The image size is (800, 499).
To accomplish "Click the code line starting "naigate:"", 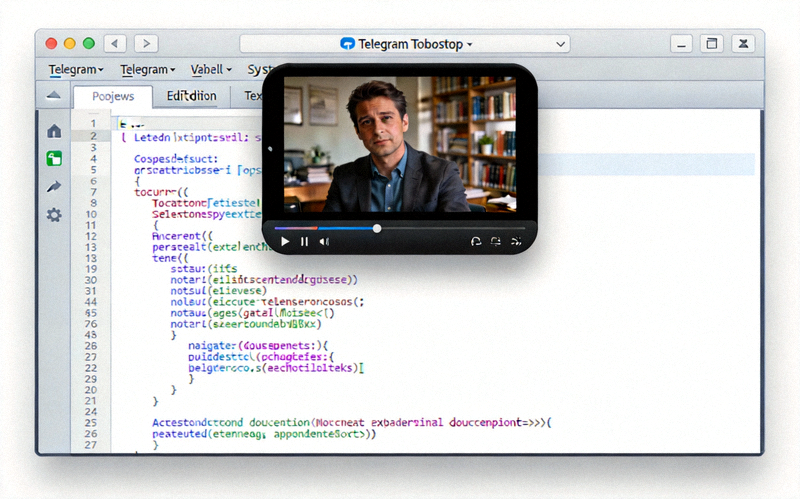I will click(258, 345).
